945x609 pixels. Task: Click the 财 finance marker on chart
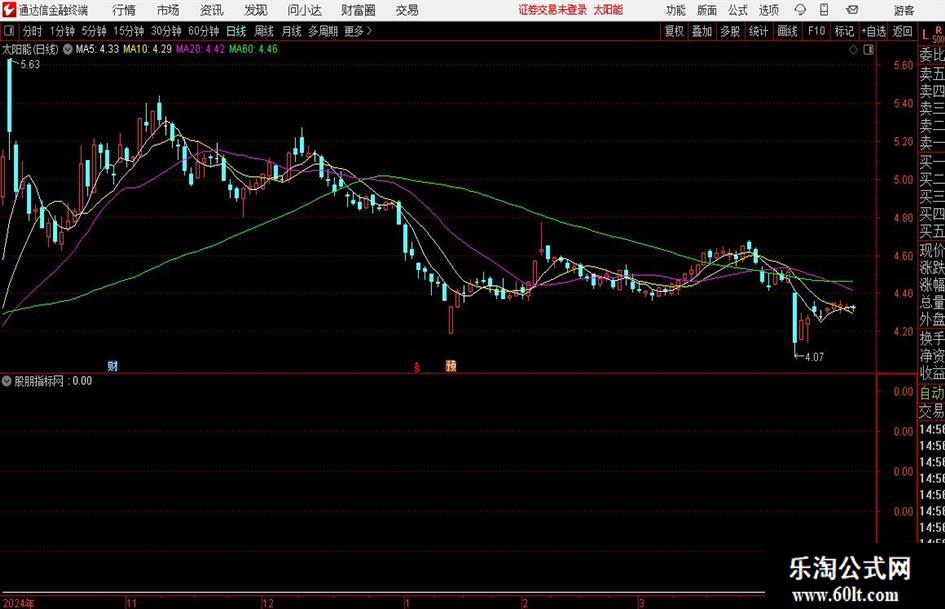pos(113,365)
